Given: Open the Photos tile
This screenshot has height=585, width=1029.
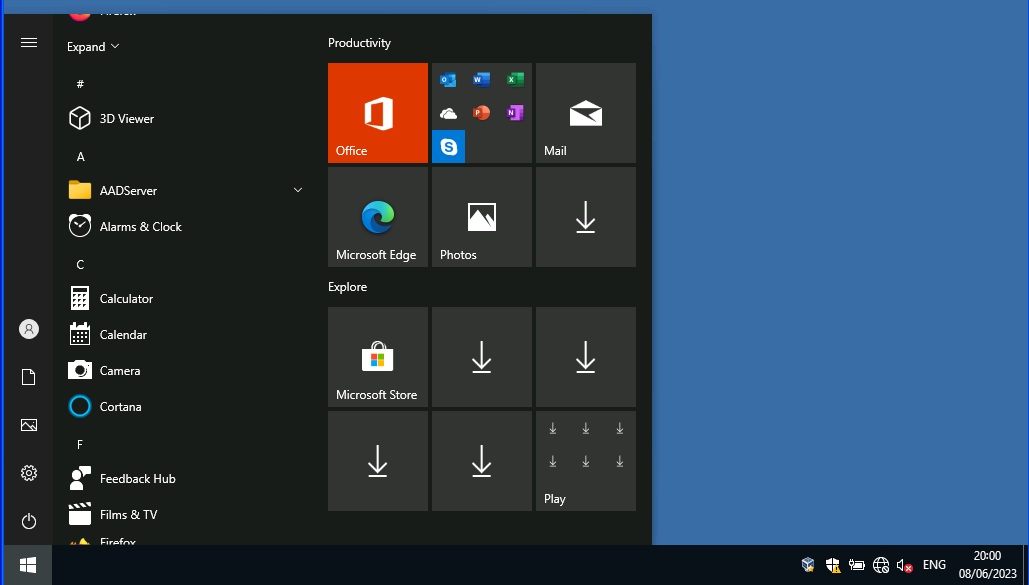Looking at the screenshot, I should click(481, 217).
